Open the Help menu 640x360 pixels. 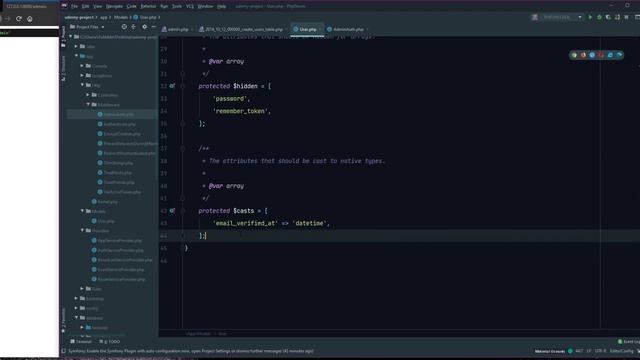[x=222, y=7]
